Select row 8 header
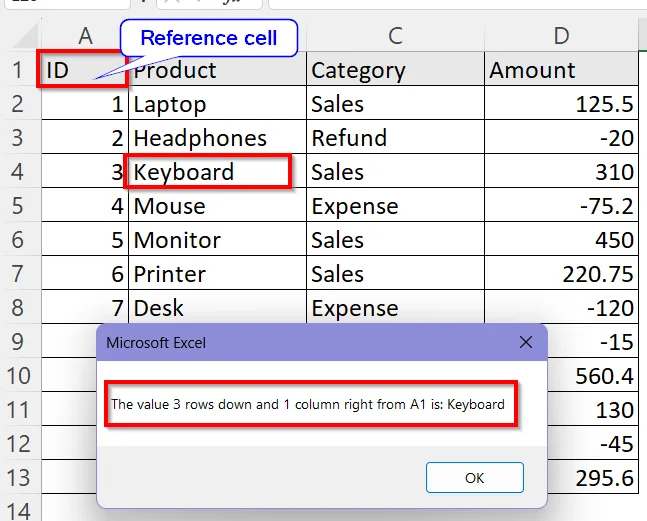Image resolution: width=647 pixels, height=521 pixels. pyautogui.click(x=17, y=307)
